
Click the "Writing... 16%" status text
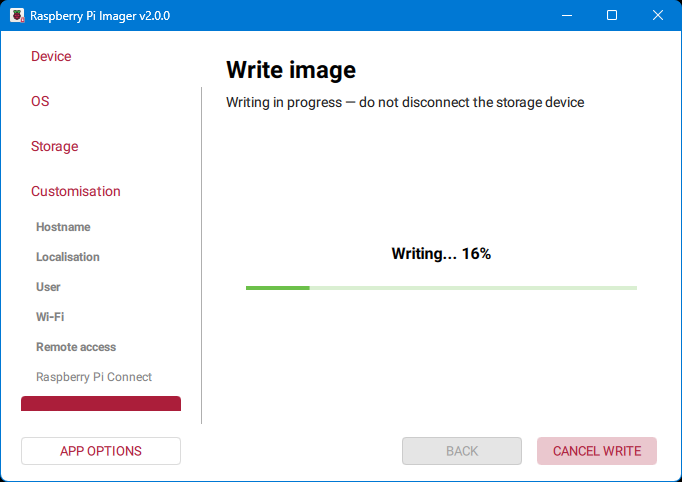(441, 254)
